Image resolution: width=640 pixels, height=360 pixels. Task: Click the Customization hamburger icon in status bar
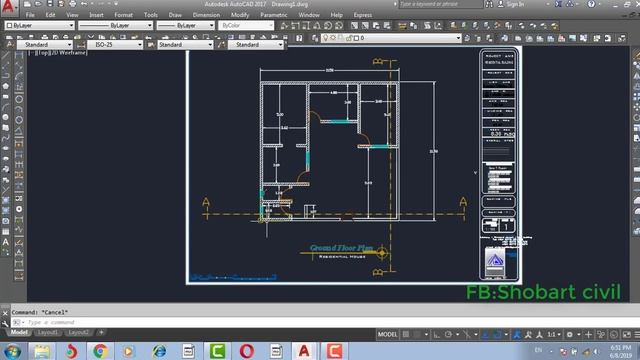[x=636, y=335]
